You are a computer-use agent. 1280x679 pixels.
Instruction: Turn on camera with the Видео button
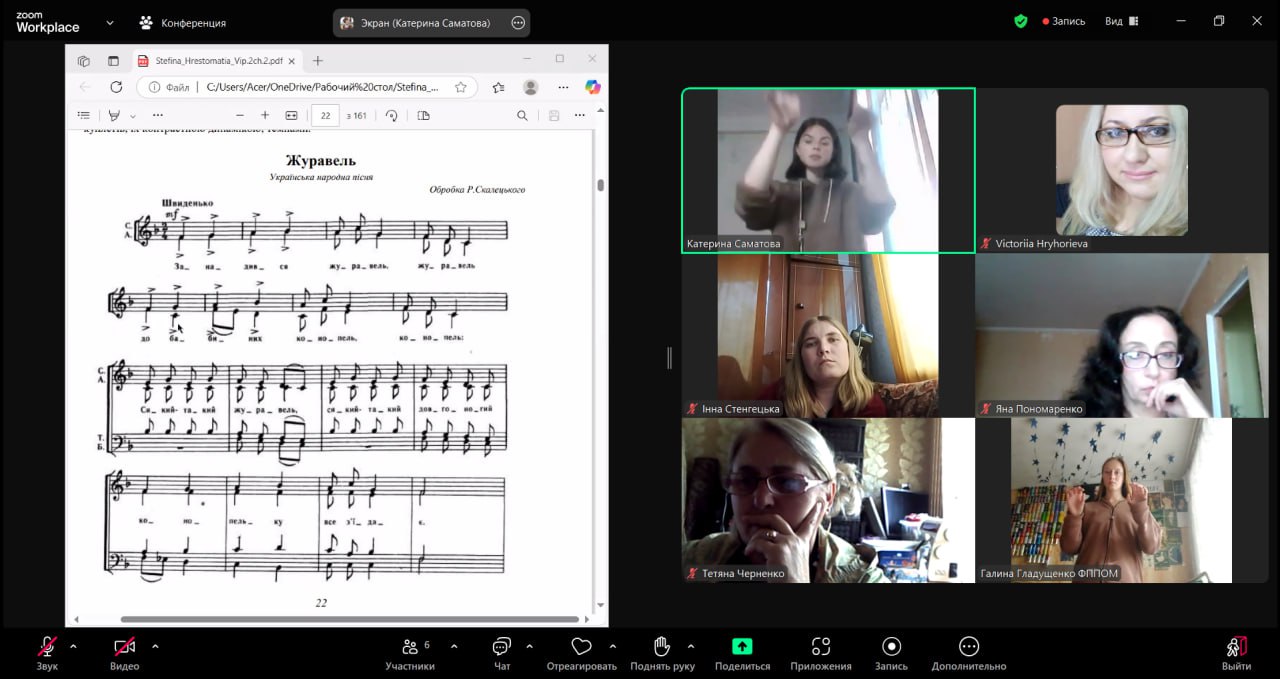(124, 653)
